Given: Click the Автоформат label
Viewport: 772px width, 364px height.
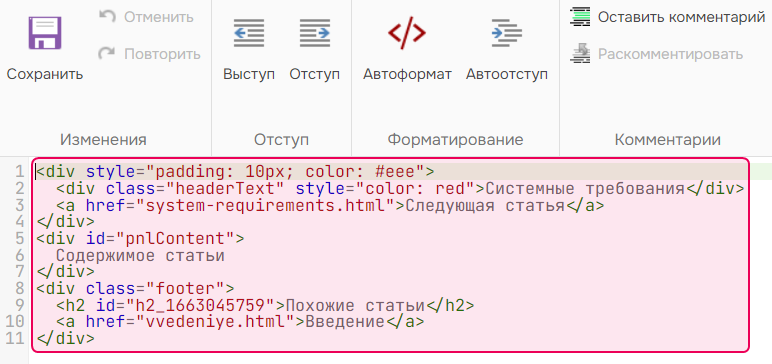Looking at the screenshot, I should pyautogui.click(x=407, y=74).
